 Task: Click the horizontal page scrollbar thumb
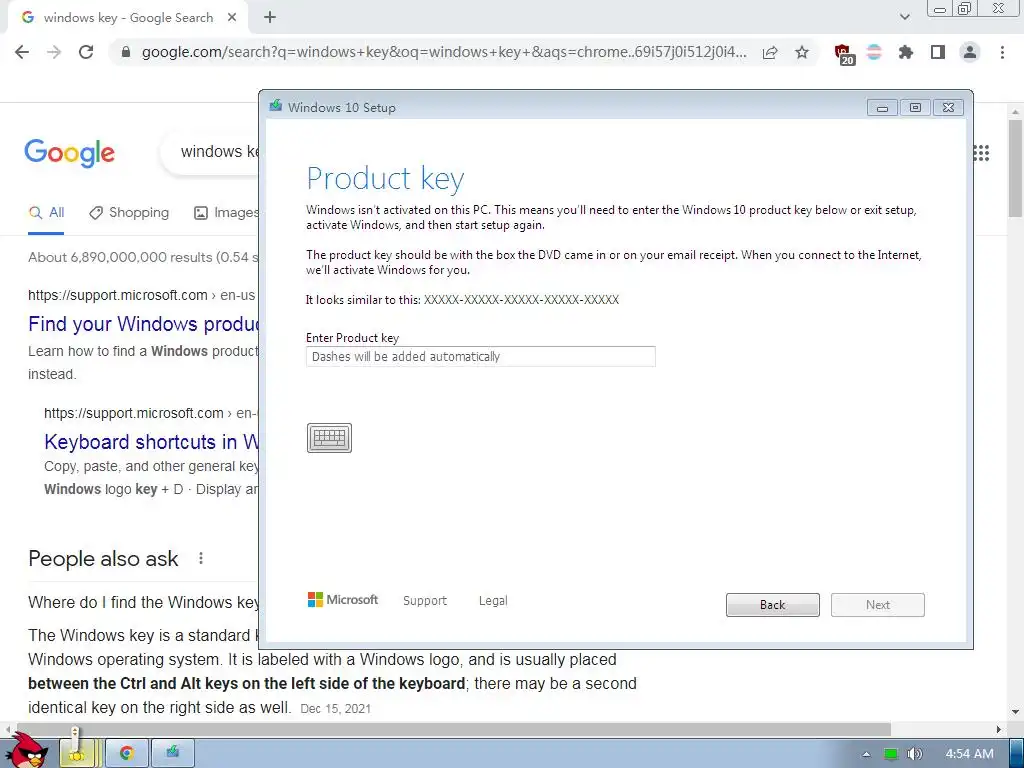(452, 729)
